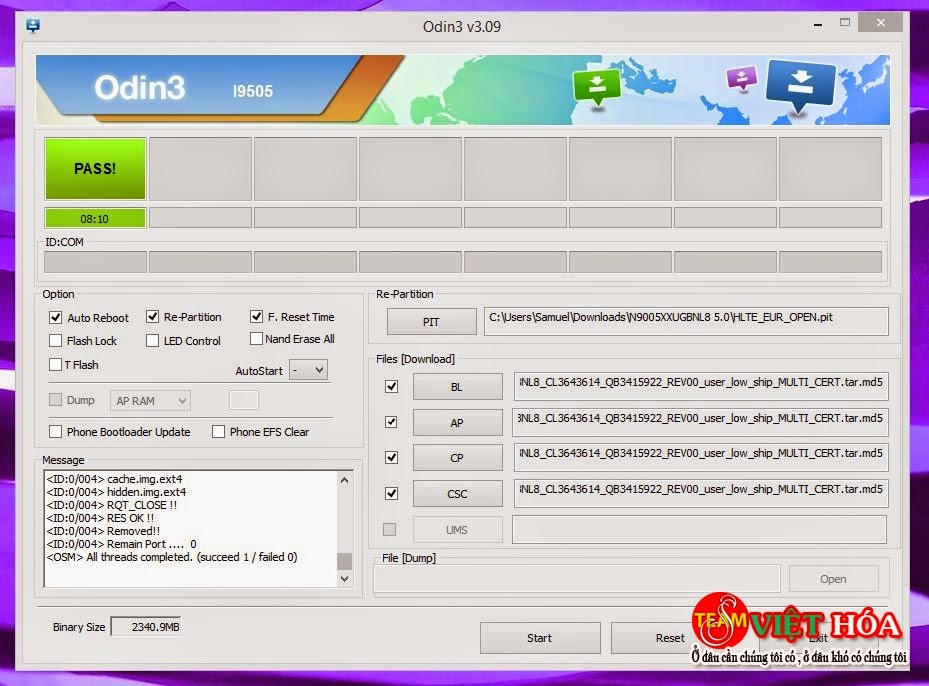Maximize the Odin3 window
Screen dimensions: 929x686
pos(845,23)
